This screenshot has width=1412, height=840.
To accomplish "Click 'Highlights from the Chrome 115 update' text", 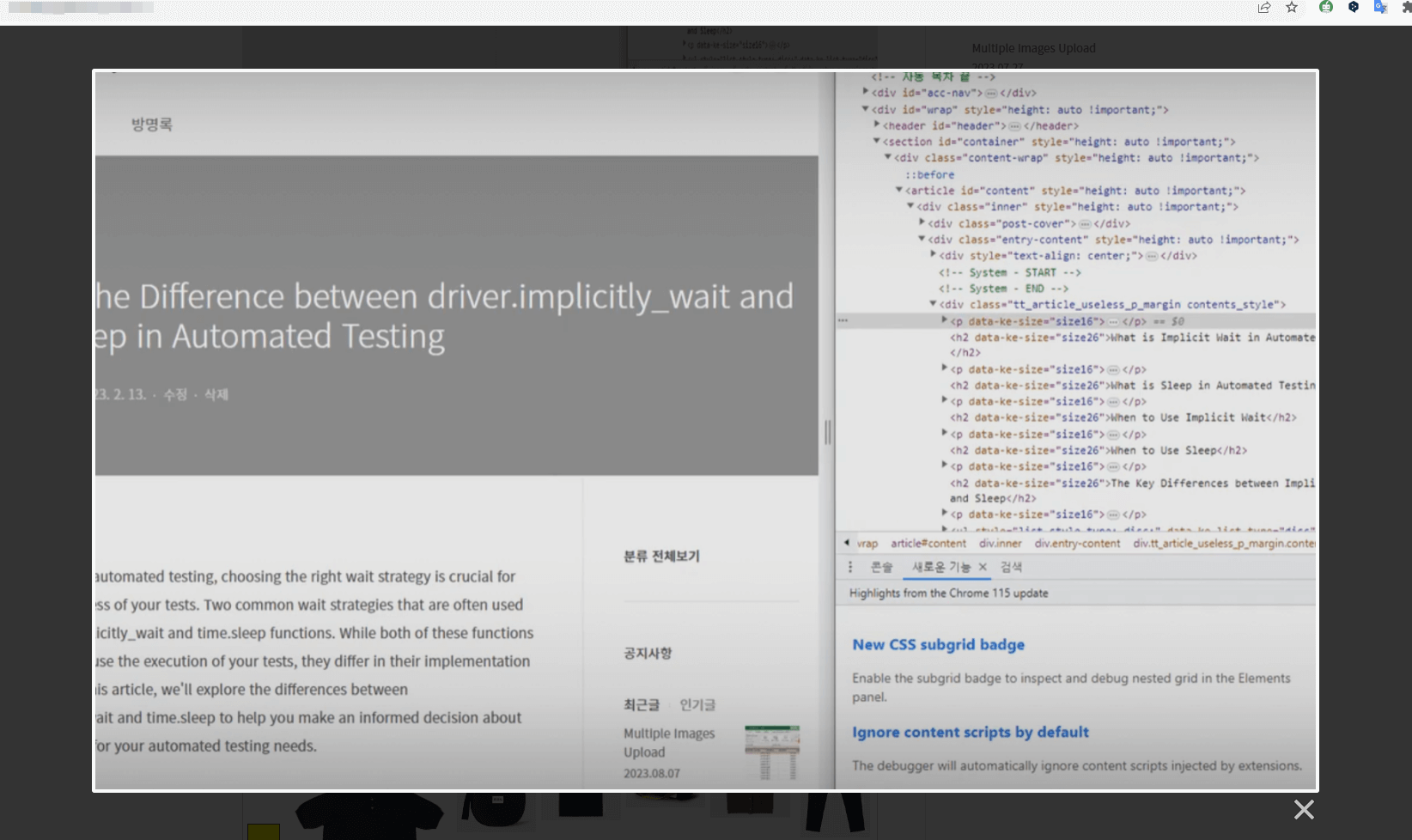I will point(949,593).
